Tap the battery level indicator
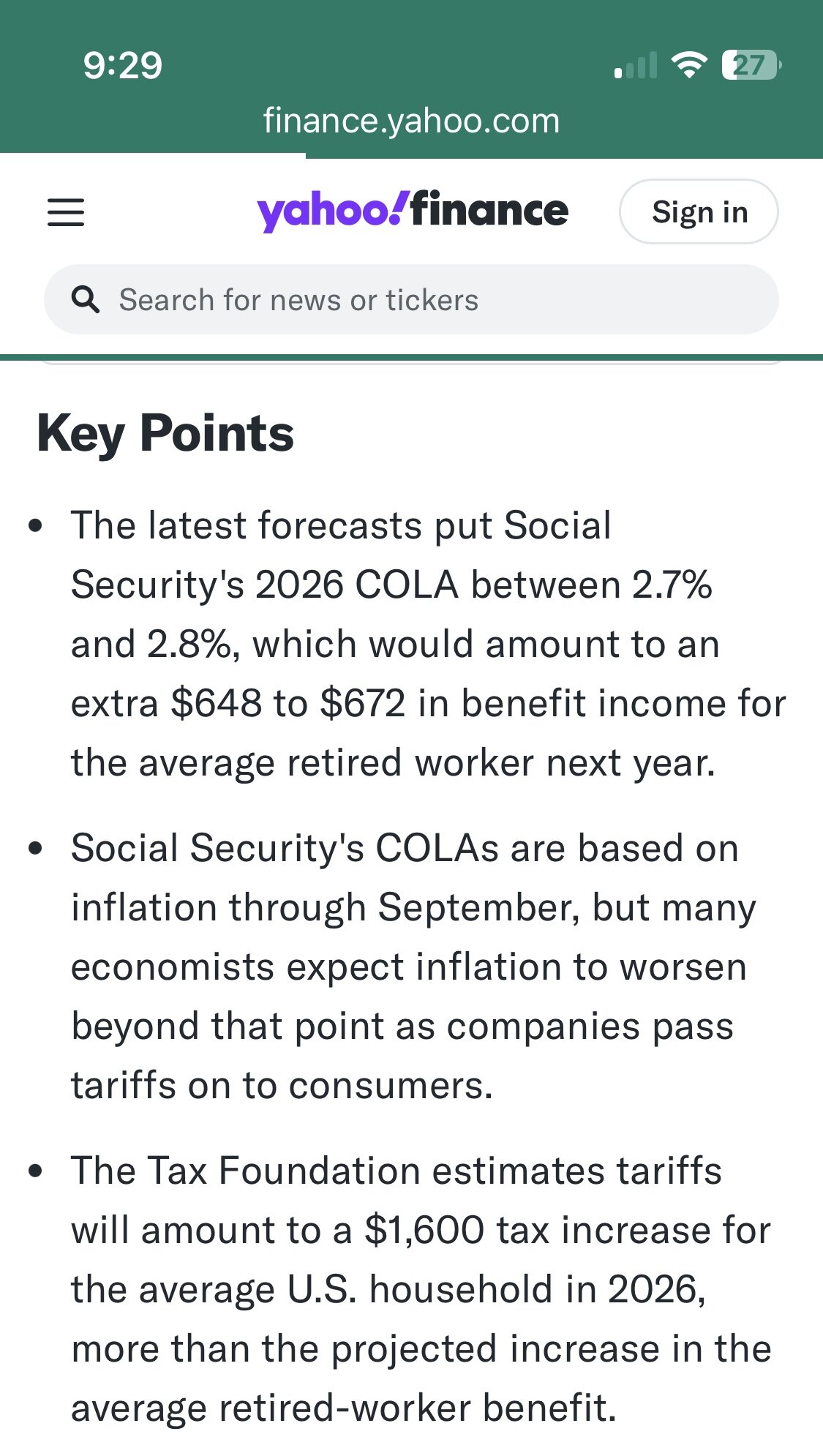The image size is (823, 1456). tap(751, 65)
